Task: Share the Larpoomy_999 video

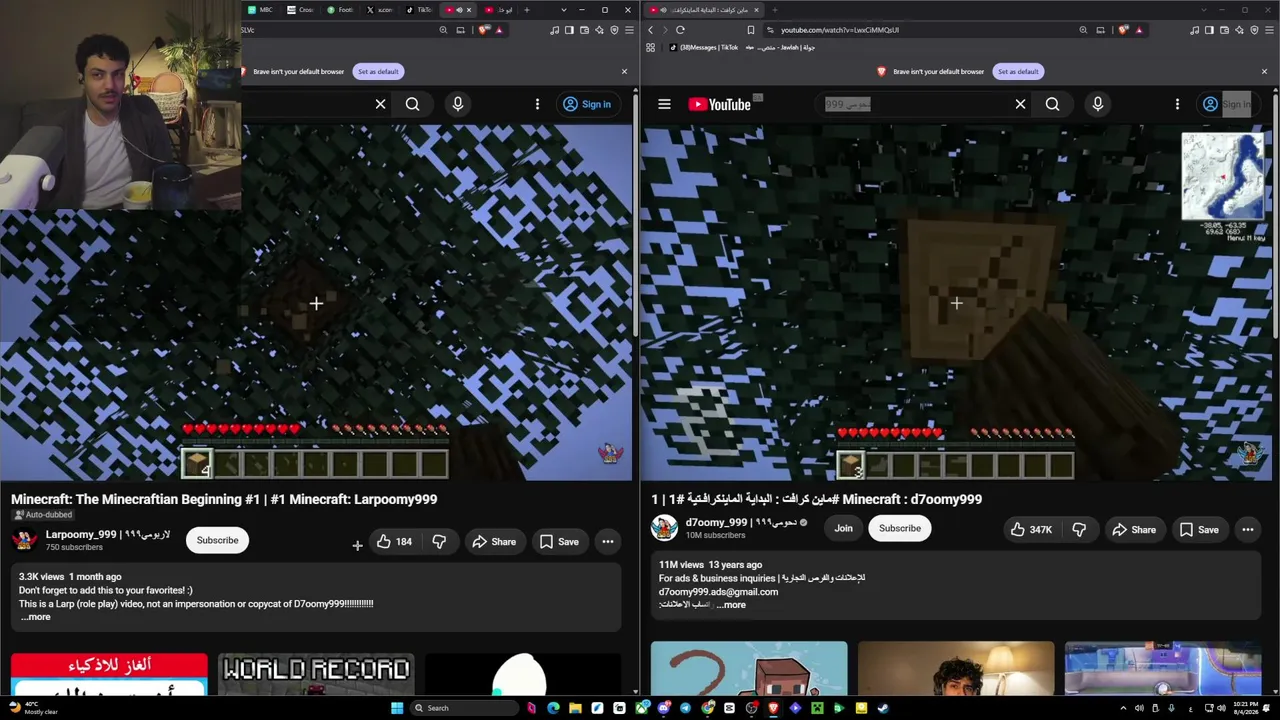Action: point(494,542)
